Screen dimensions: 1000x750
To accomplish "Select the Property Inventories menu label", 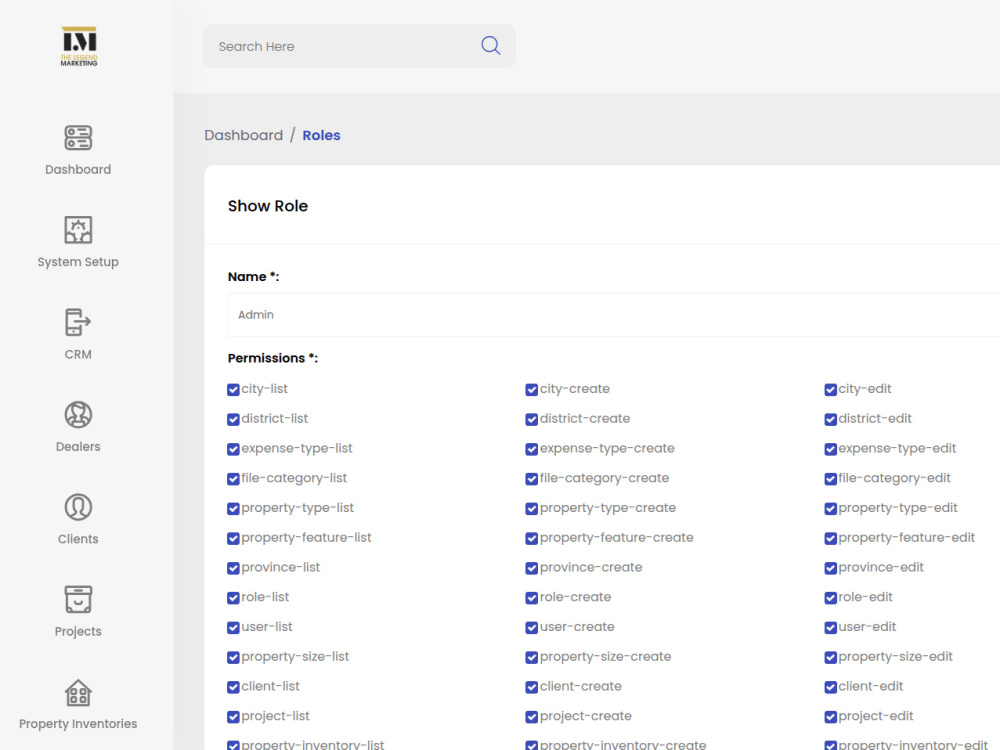I will pyautogui.click(x=78, y=724).
